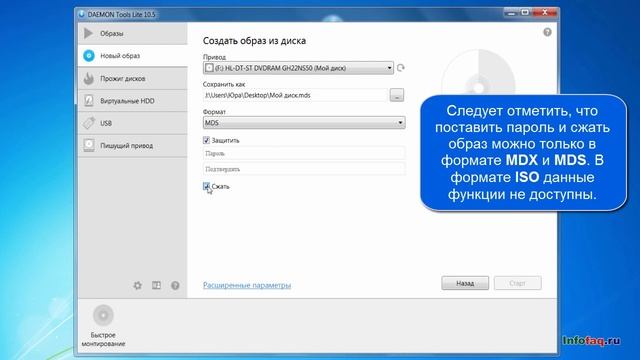Image resolution: width=640 pixels, height=360 pixels.
Task: Uncheck the Защитить checkbox
Action: pyautogui.click(x=207, y=140)
